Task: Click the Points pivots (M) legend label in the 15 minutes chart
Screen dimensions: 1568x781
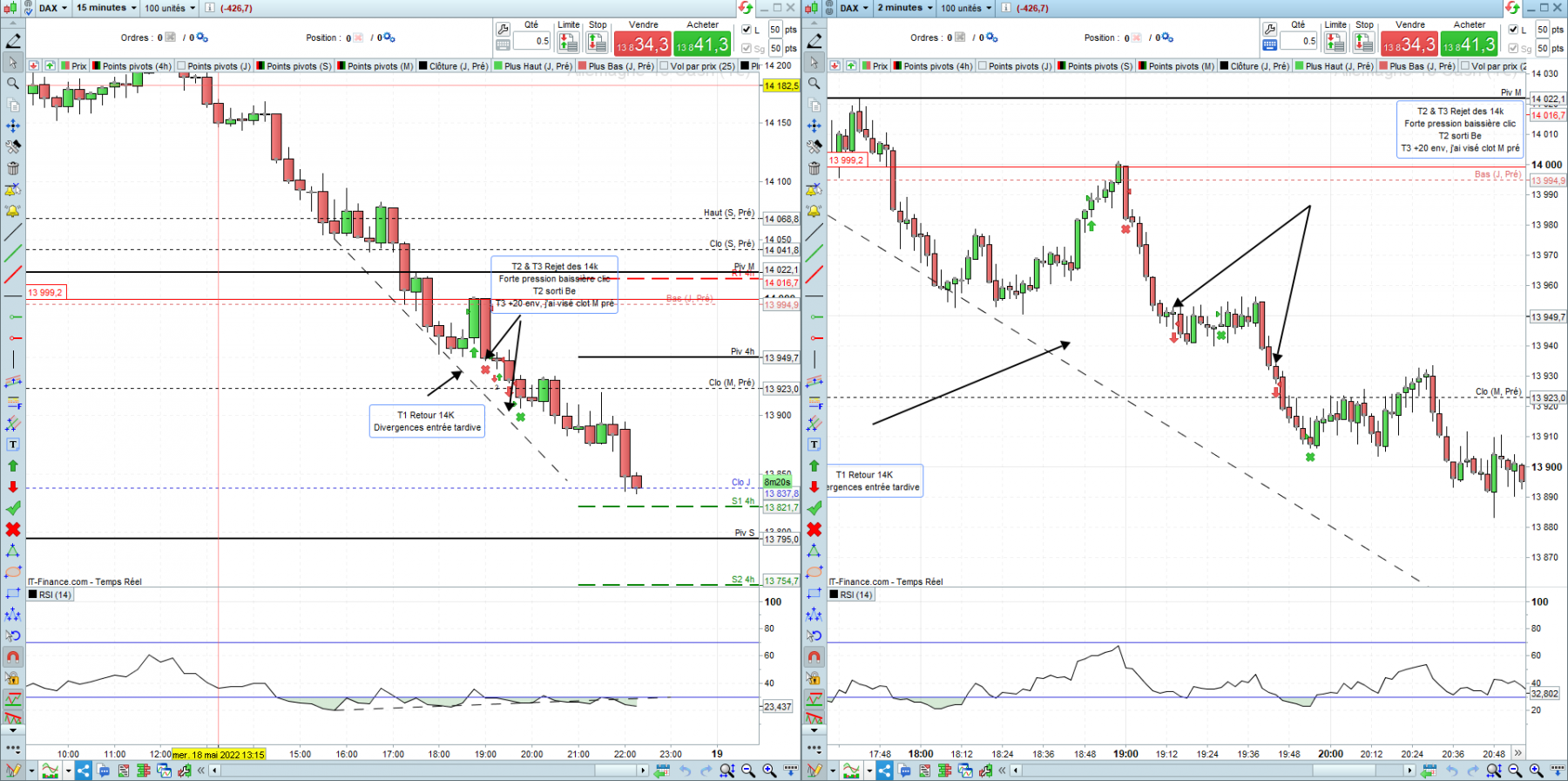Action: pos(380,66)
